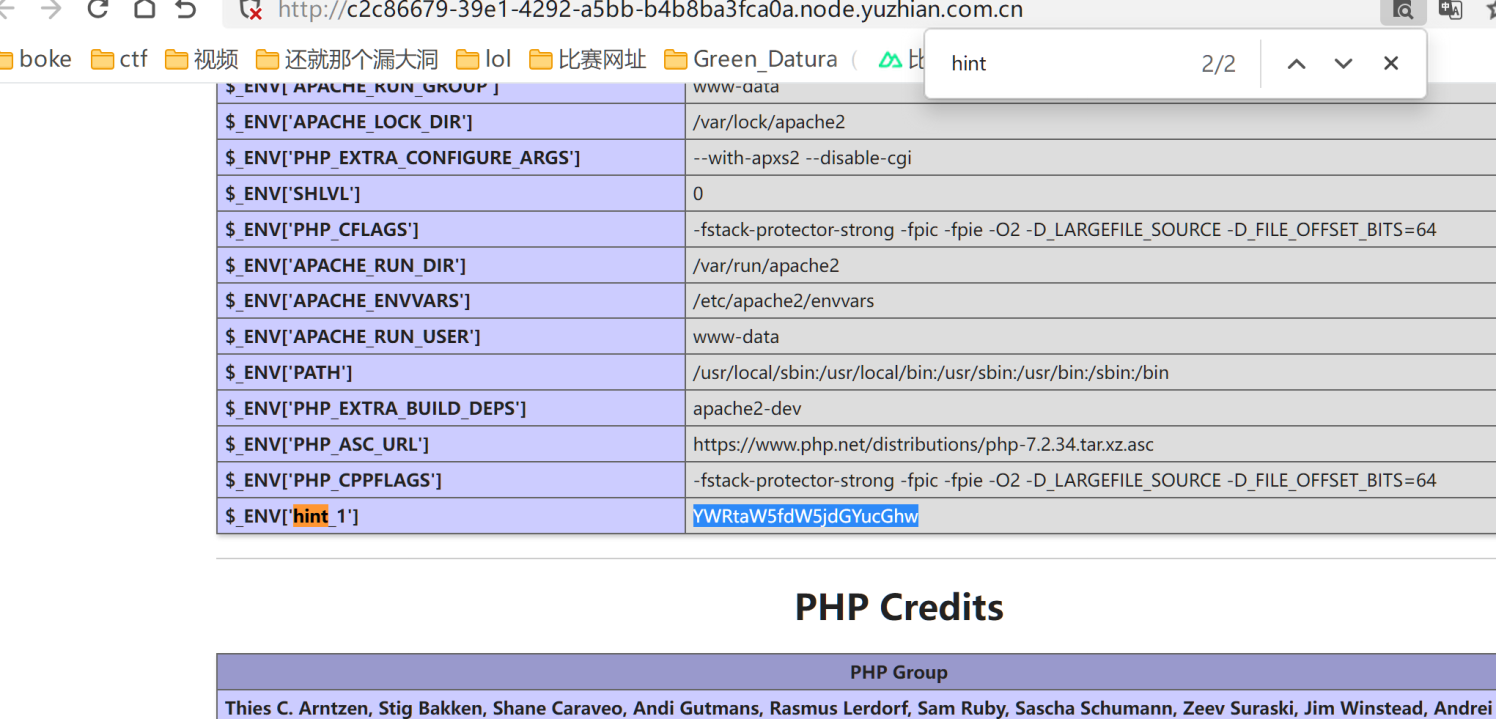This screenshot has width=1496, height=719.
Task: Open the 'ctf' bookmarks folder
Action: click(x=120, y=59)
